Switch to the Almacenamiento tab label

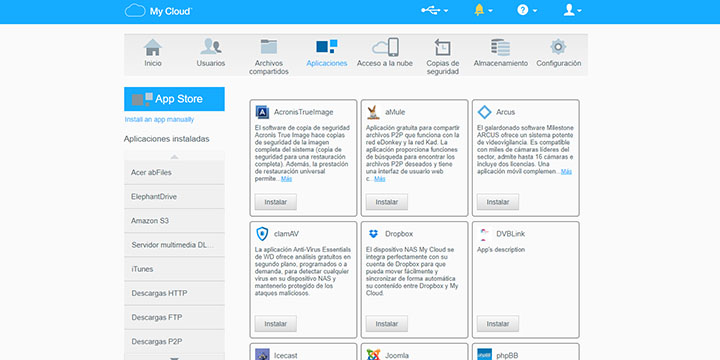click(501, 63)
